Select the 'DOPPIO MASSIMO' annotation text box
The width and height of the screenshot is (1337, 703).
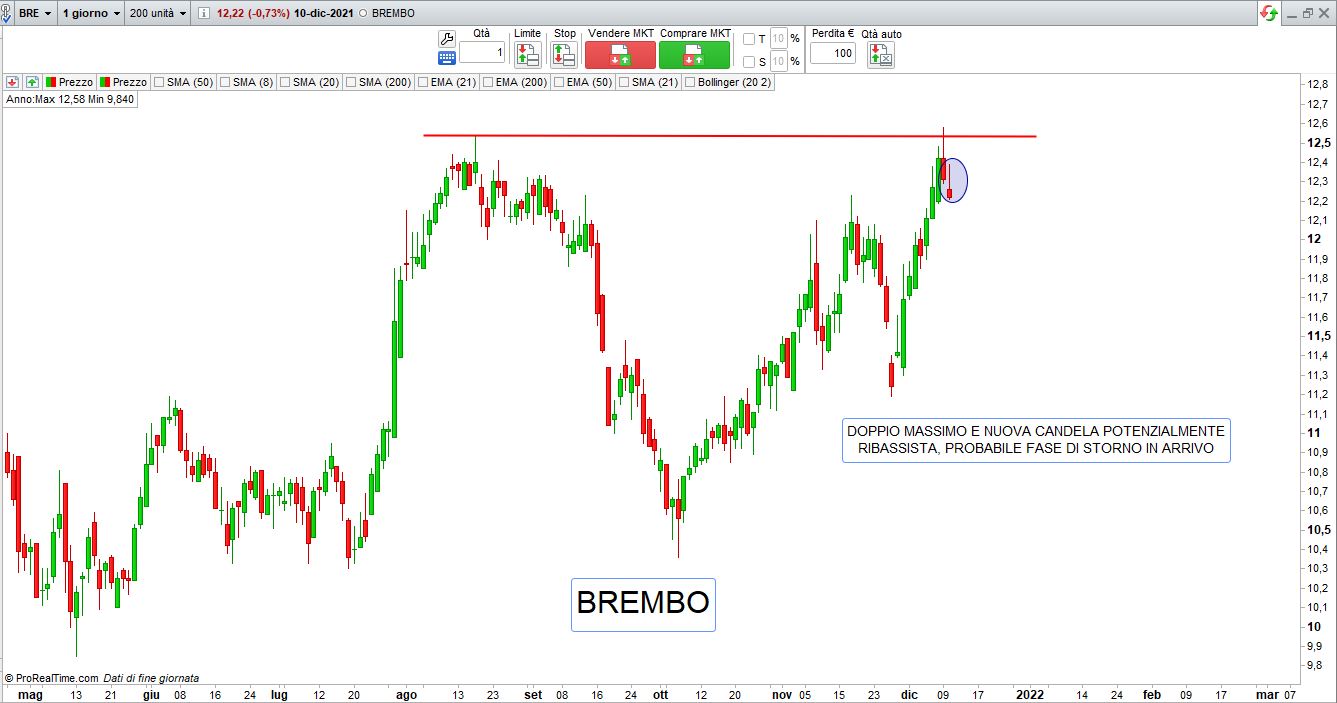pos(1035,440)
